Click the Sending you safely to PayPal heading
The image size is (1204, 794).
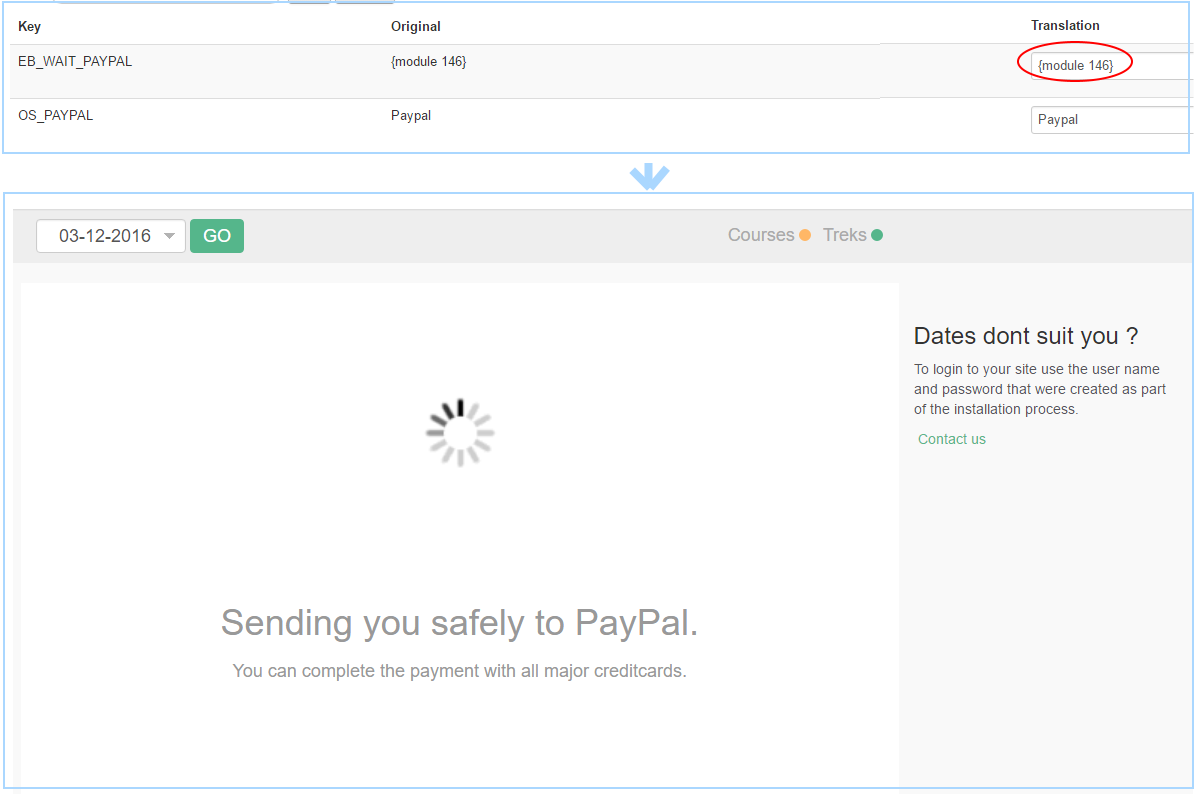click(x=459, y=622)
